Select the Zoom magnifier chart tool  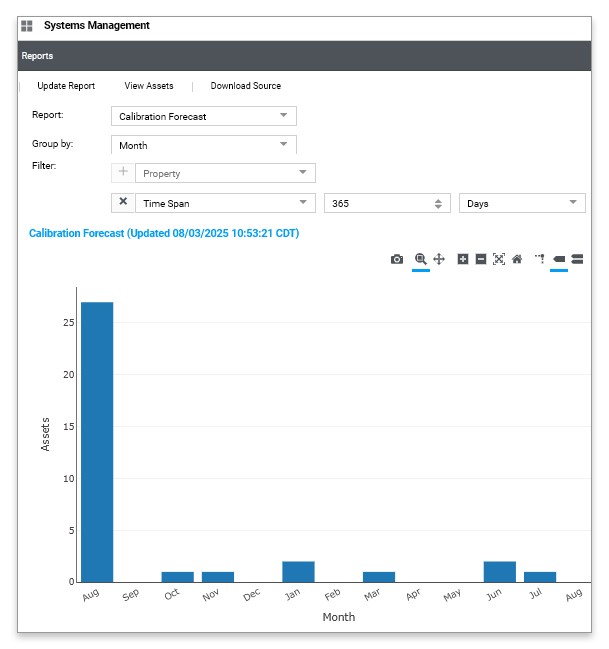click(x=421, y=259)
